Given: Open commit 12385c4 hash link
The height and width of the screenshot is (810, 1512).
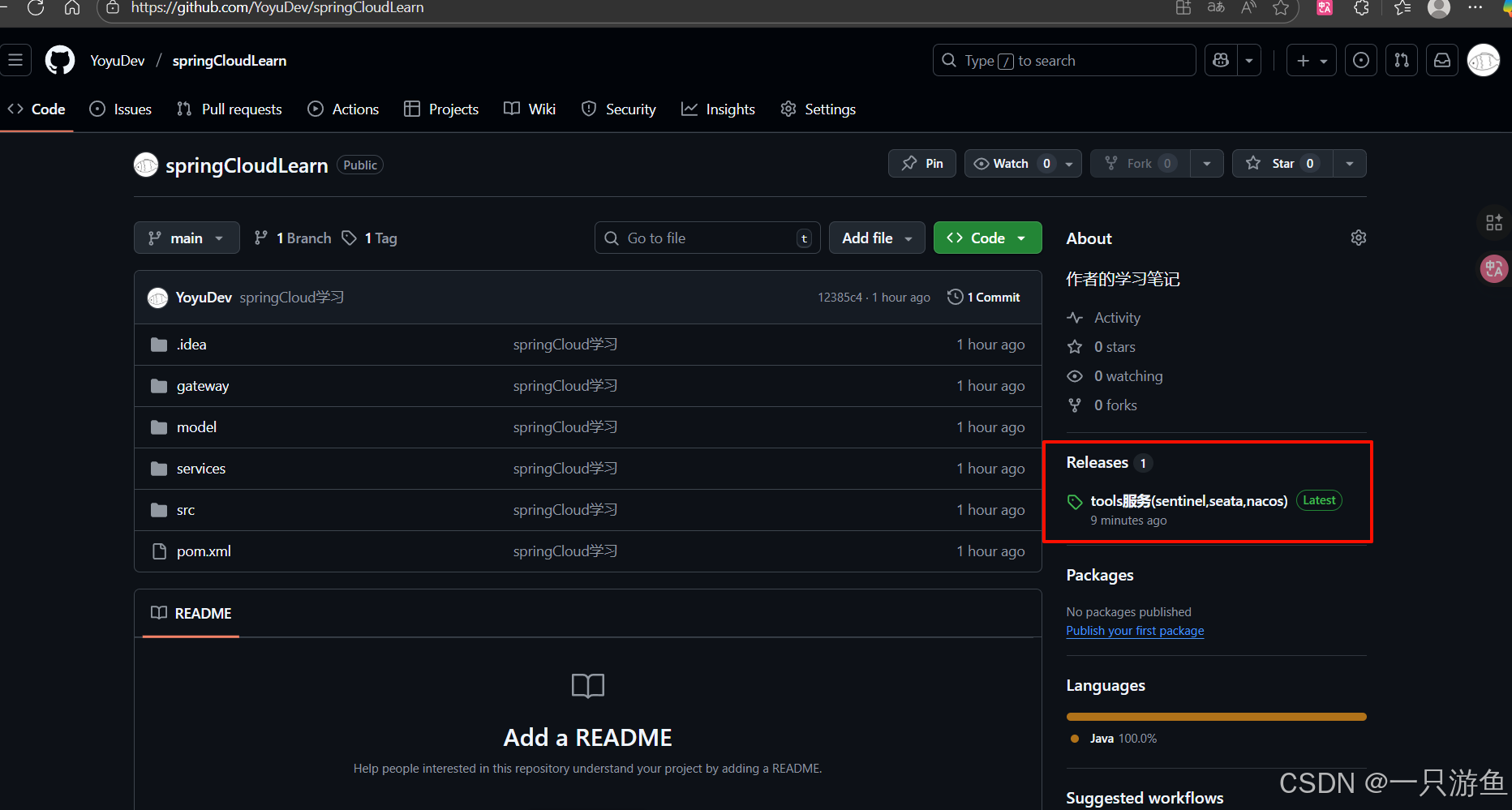Looking at the screenshot, I should point(840,298).
